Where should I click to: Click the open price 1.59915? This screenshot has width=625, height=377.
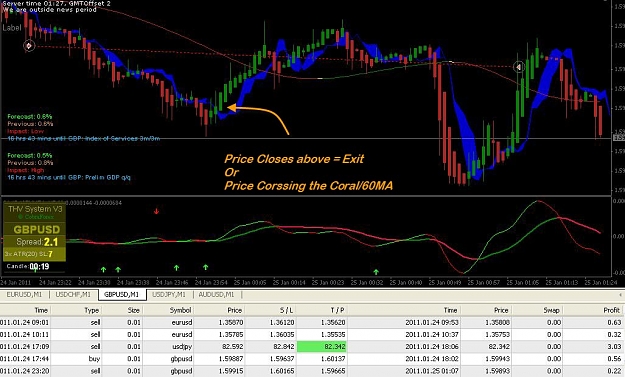231,371
